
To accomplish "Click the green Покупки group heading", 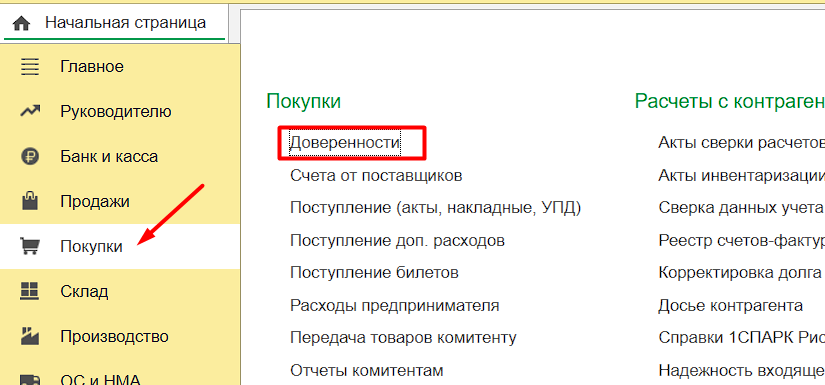I will 304,101.
